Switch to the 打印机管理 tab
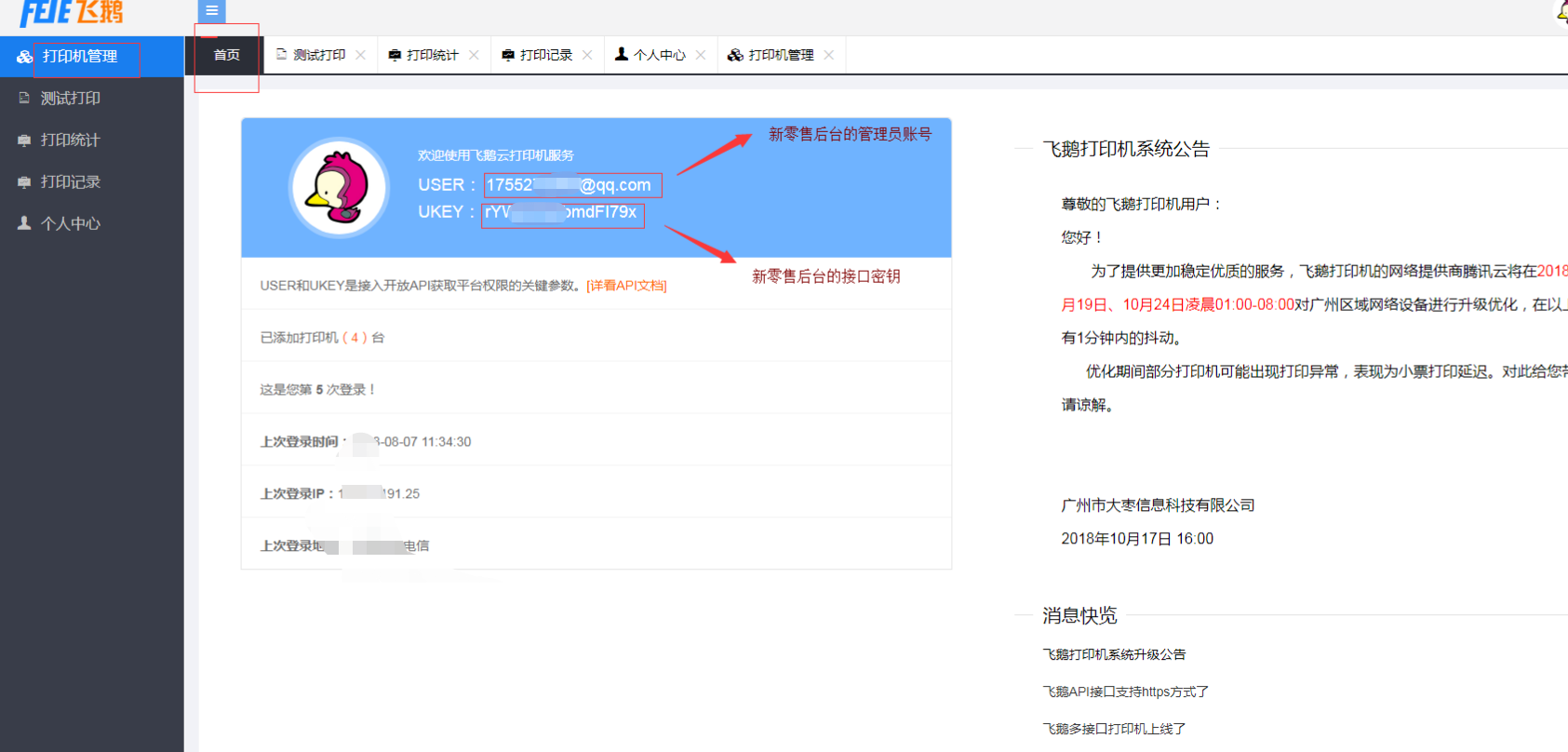The height and width of the screenshot is (752, 1568). click(781, 55)
